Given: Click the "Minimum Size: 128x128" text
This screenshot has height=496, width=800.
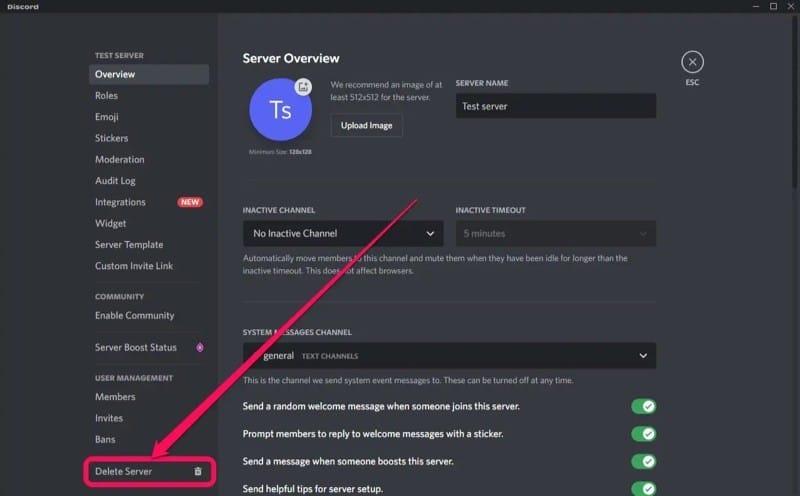Looking at the screenshot, I should (x=280, y=152).
